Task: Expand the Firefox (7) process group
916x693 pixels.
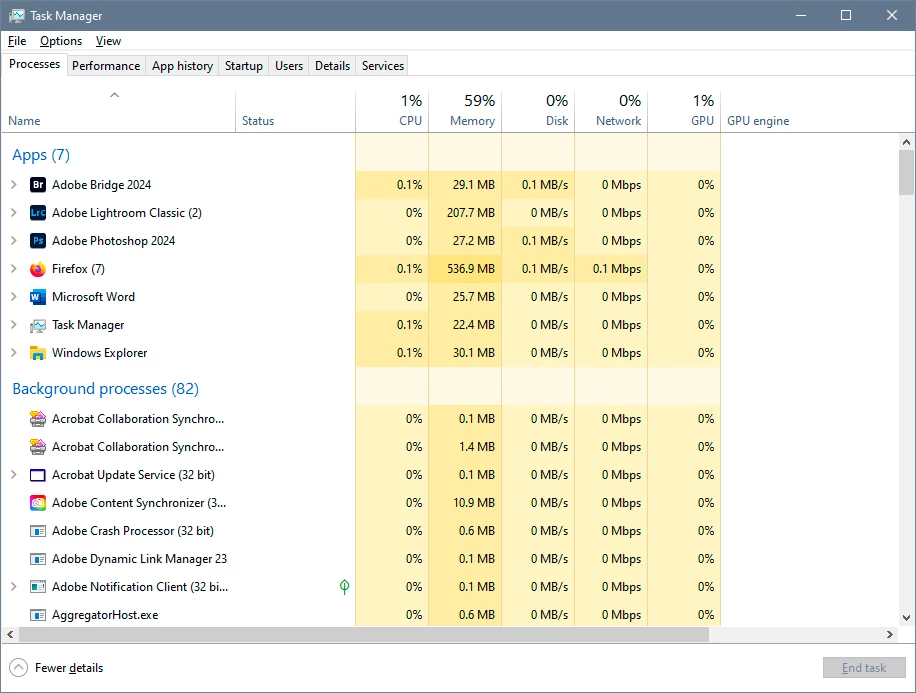Action: pos(14,269)
